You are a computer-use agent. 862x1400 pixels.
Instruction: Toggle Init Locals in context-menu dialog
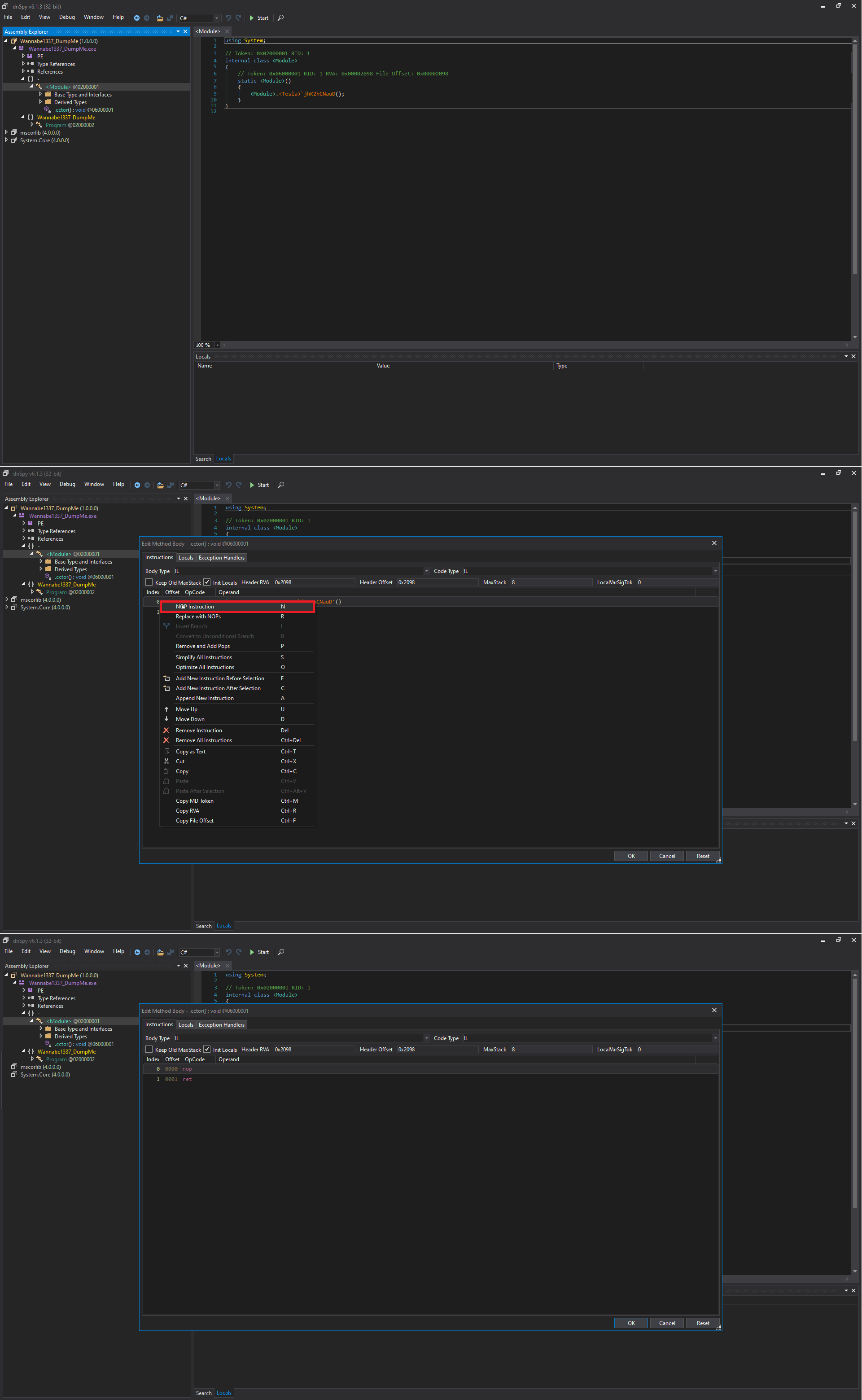pyautogui.click(x=207, y=582)
